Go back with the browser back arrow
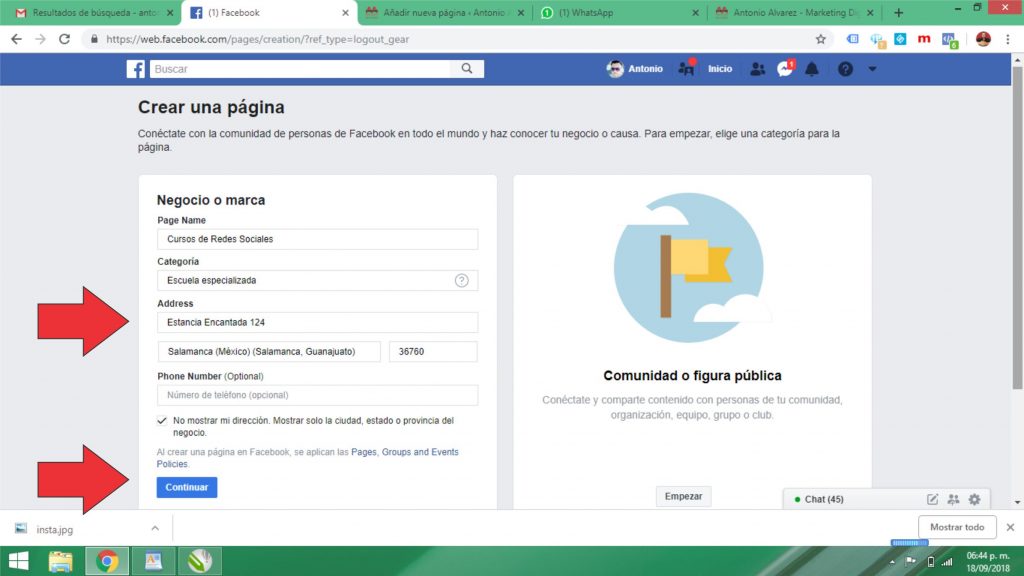 (x=16, y=39)
